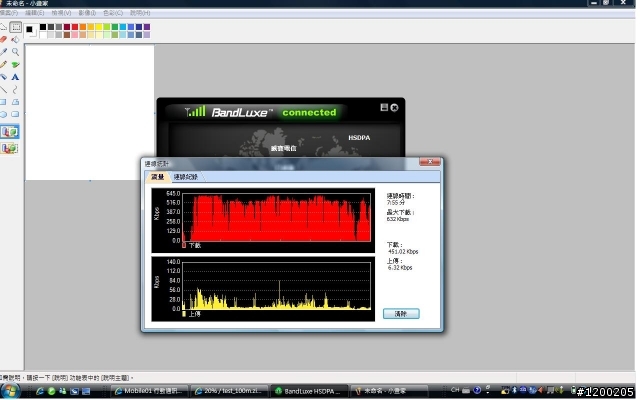Select the Polygon shape tool
The height and width of the screenshot is (400, 640).
point(16,102)
